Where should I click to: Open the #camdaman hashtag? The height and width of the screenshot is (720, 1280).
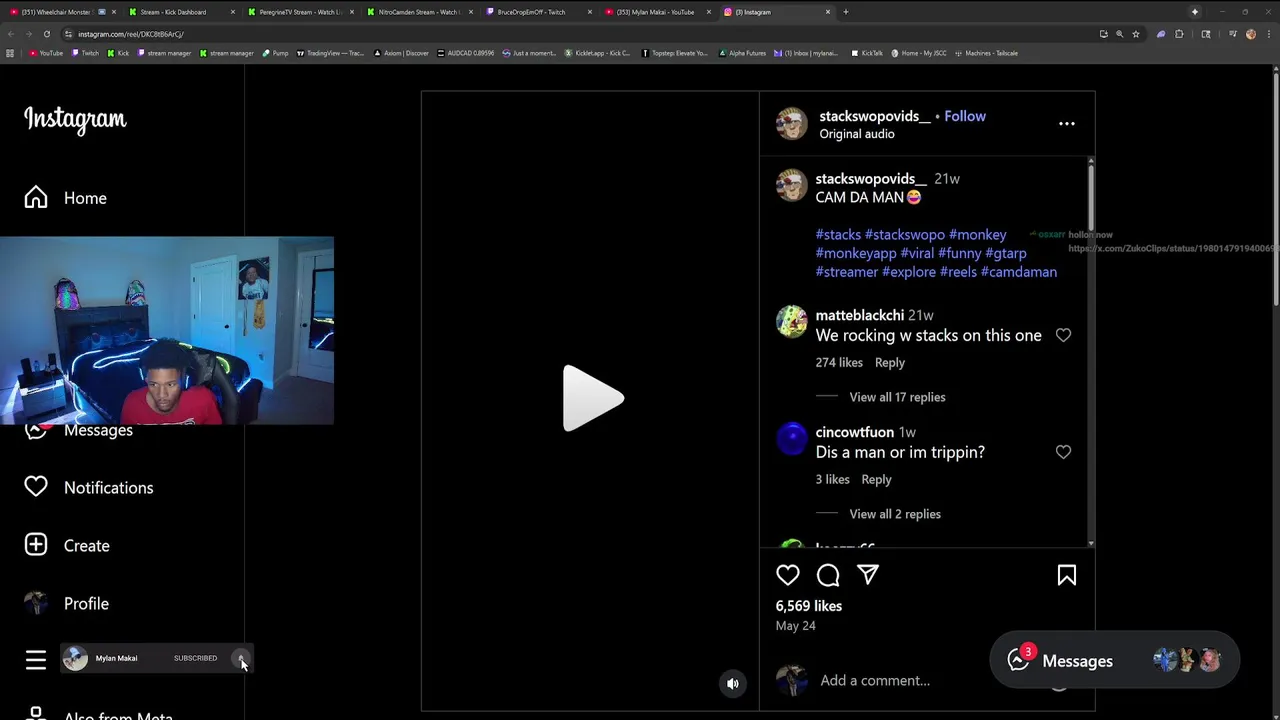[1019, 272]
